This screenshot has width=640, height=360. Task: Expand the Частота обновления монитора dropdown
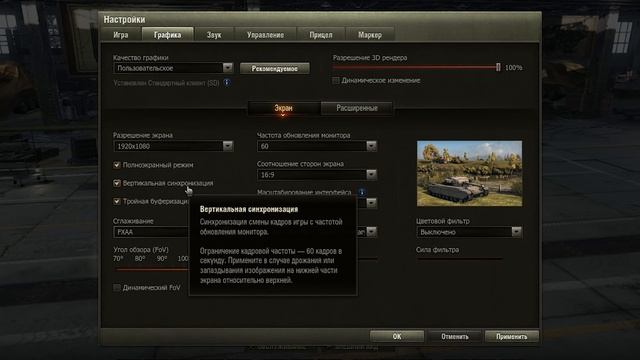pos(317,146)
